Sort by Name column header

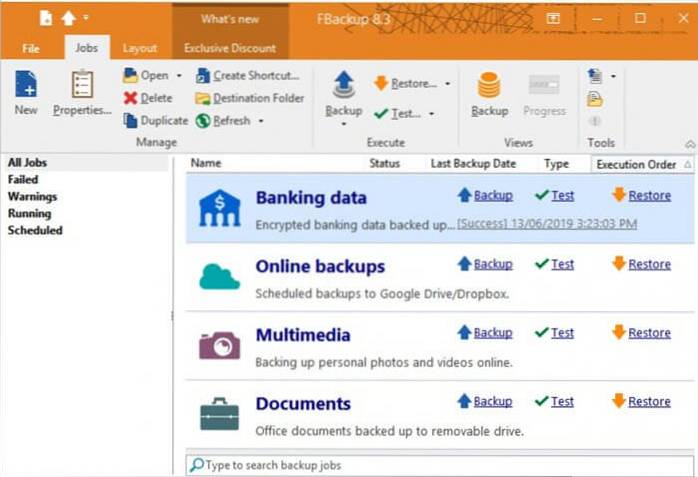pos(206,163)
